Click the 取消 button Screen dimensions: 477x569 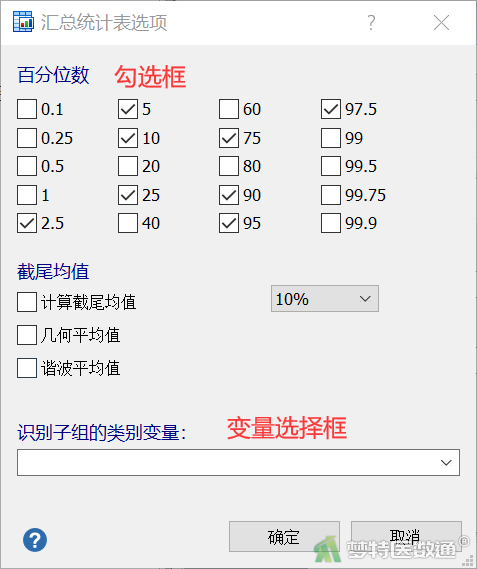[x=406, y=537]
